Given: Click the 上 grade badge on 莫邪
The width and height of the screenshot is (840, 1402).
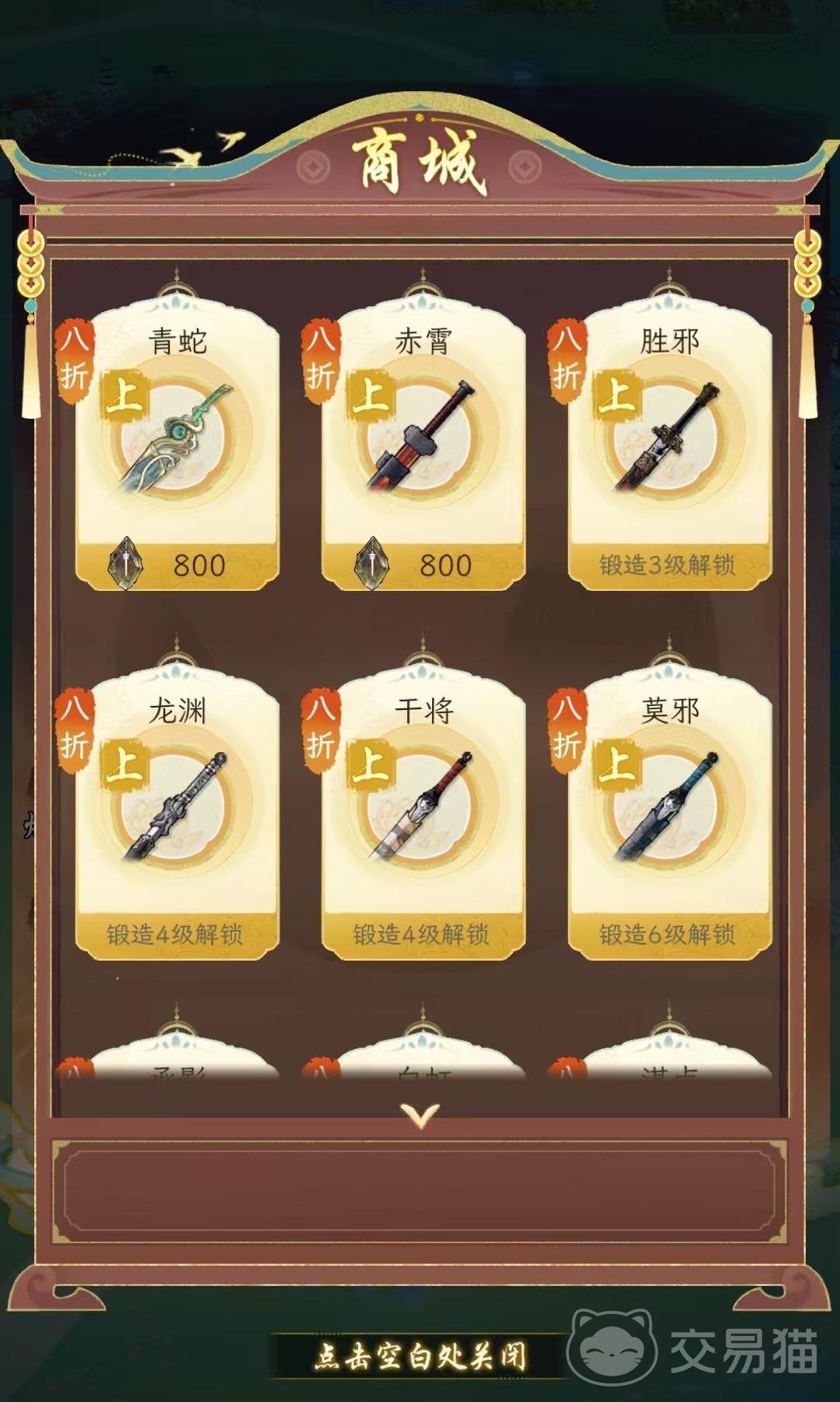Looking at the screenshot, I should pyautogui.click(x=617, y=763).
